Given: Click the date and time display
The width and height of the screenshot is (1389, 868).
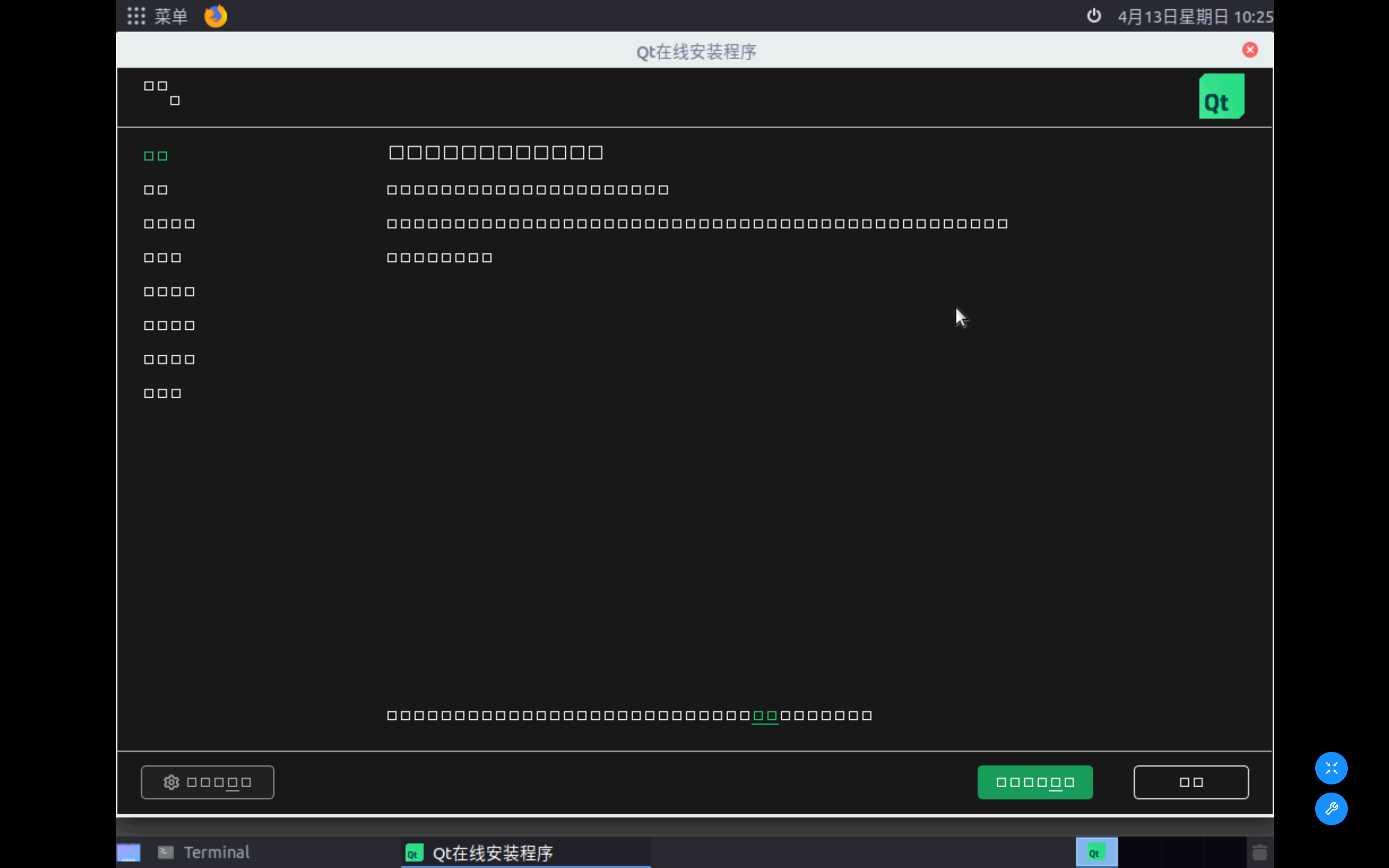Looking at the screenshot, I should pos(1196,16).
